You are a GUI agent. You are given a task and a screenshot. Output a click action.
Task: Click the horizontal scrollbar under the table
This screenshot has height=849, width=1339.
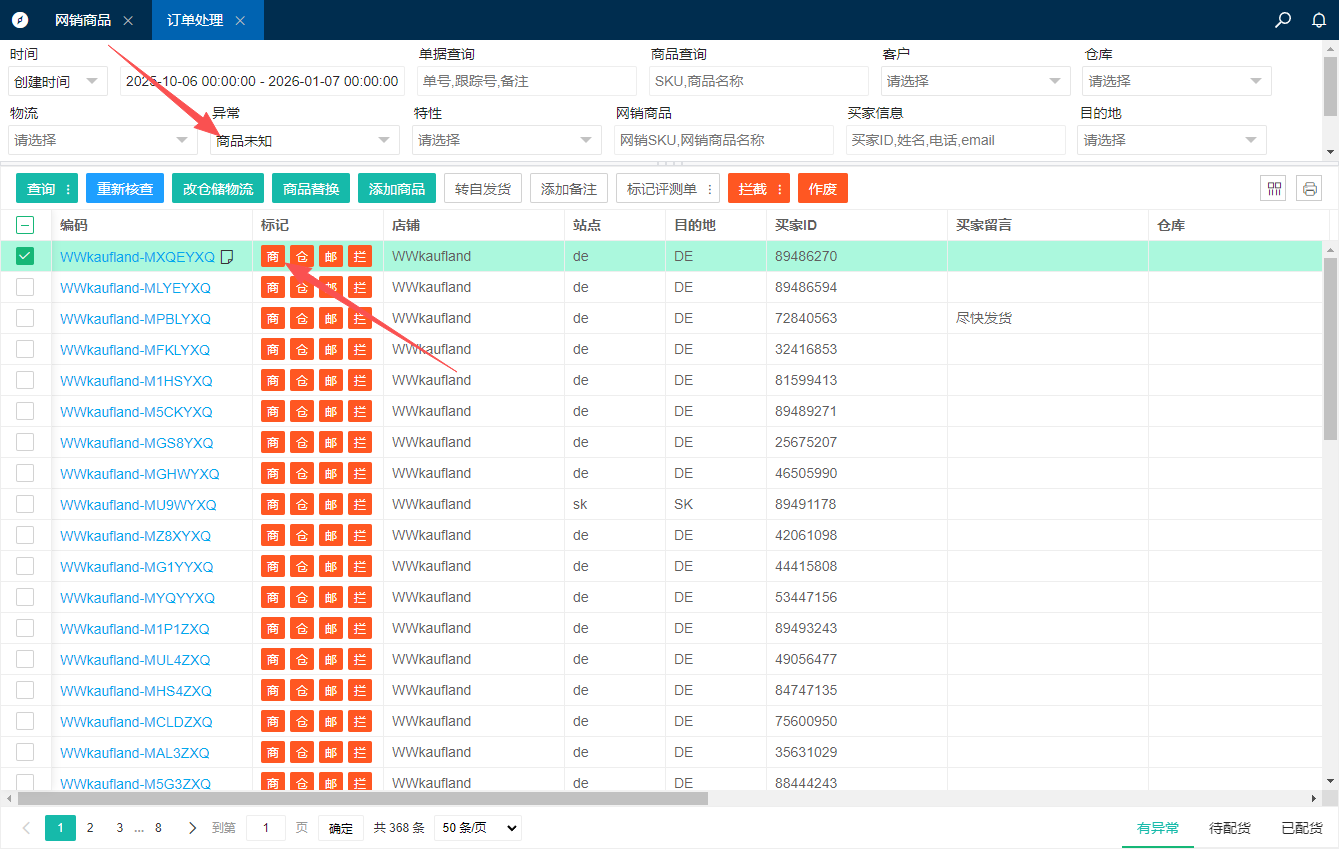point(362,798)
